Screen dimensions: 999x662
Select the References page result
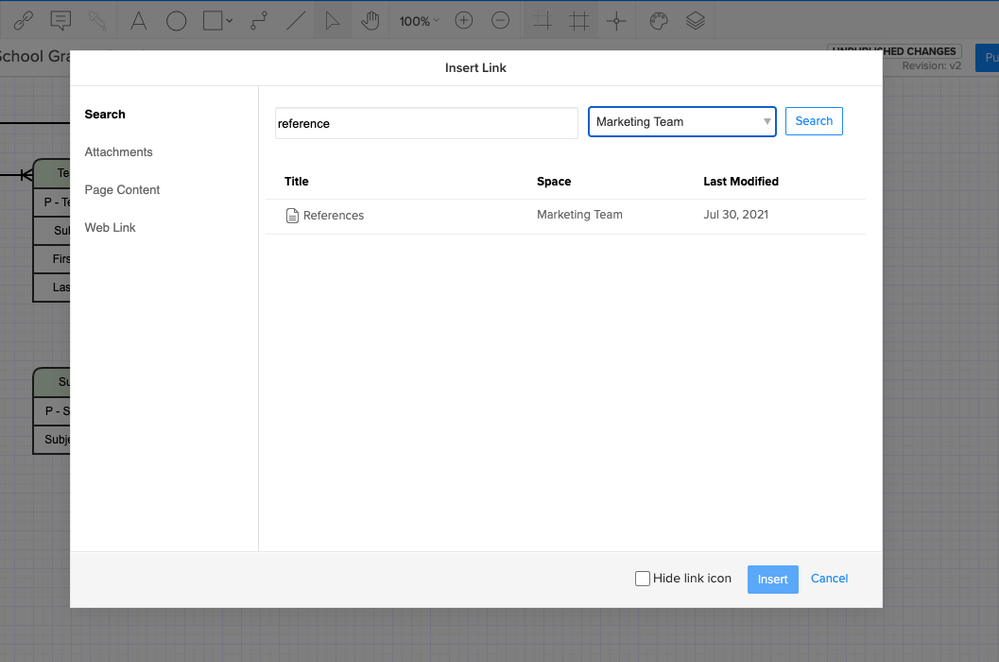pos(565,215)
